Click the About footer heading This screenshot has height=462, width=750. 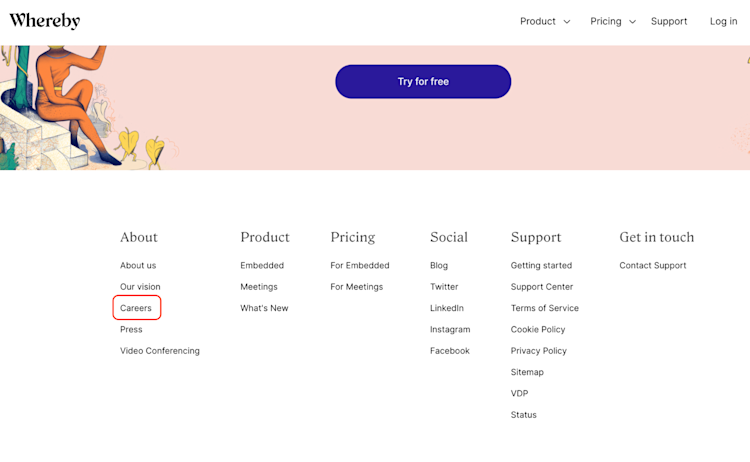138,237
